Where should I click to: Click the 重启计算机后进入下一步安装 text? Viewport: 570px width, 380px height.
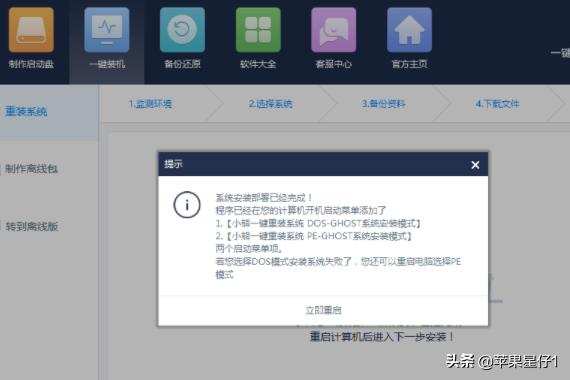tap(382, 337)
